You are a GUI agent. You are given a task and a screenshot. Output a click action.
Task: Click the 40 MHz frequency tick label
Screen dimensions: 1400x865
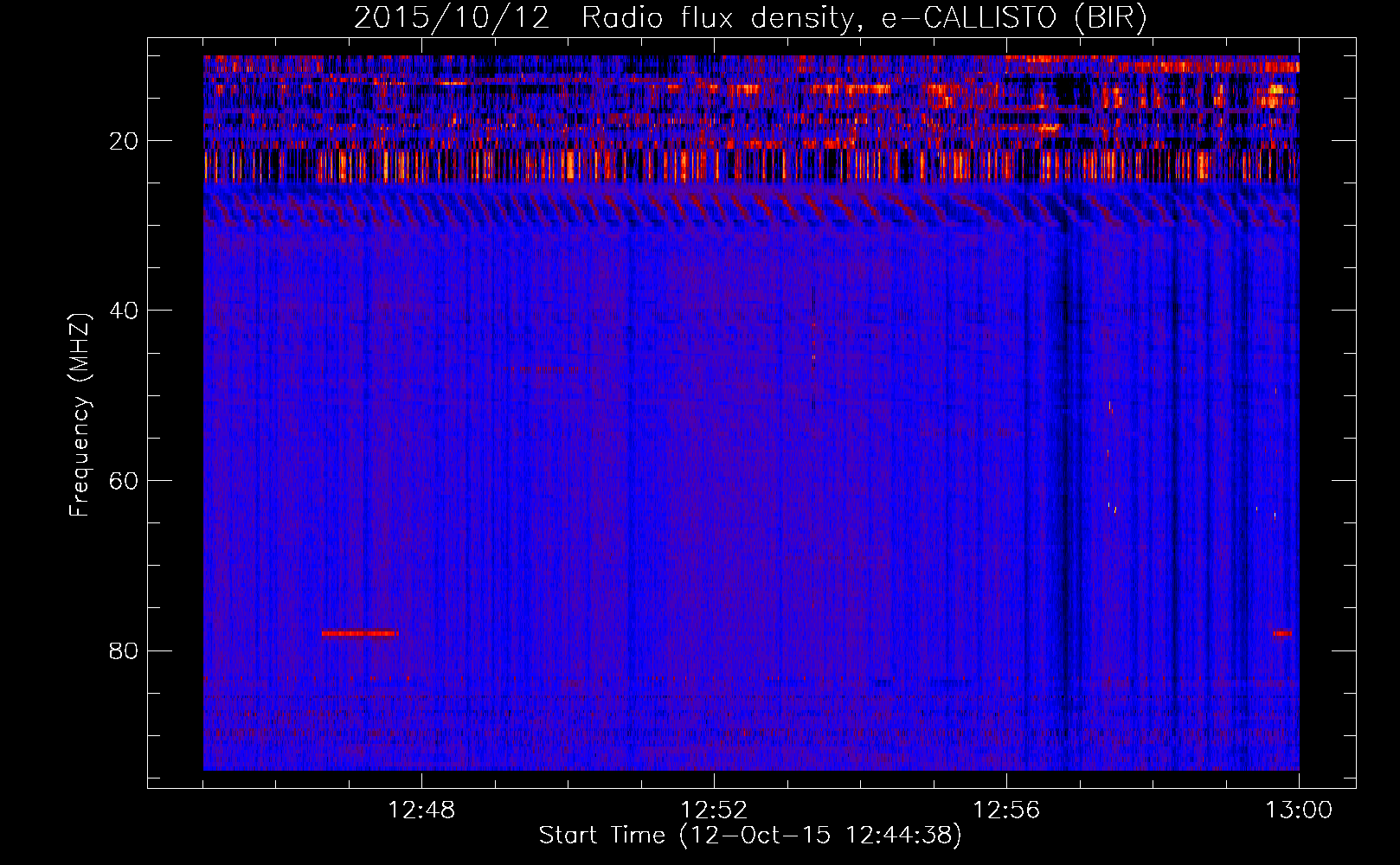(x=125, y=311)
